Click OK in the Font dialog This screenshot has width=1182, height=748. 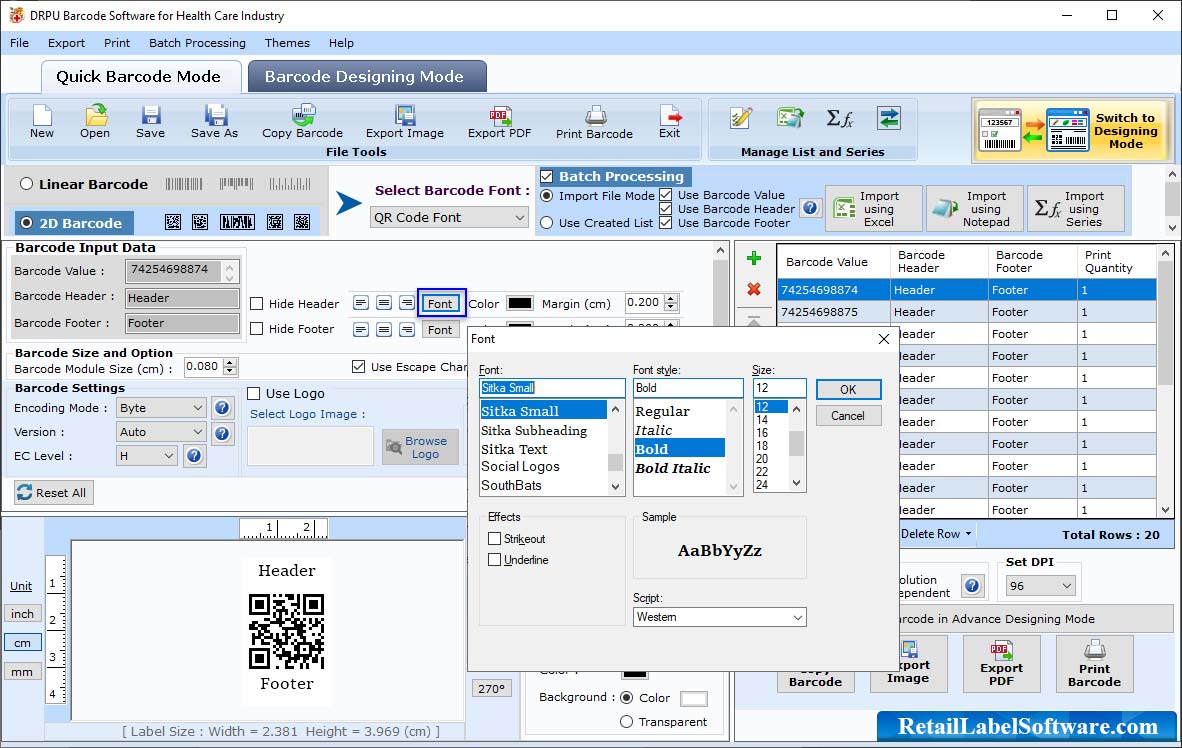[x=848, y=389]
